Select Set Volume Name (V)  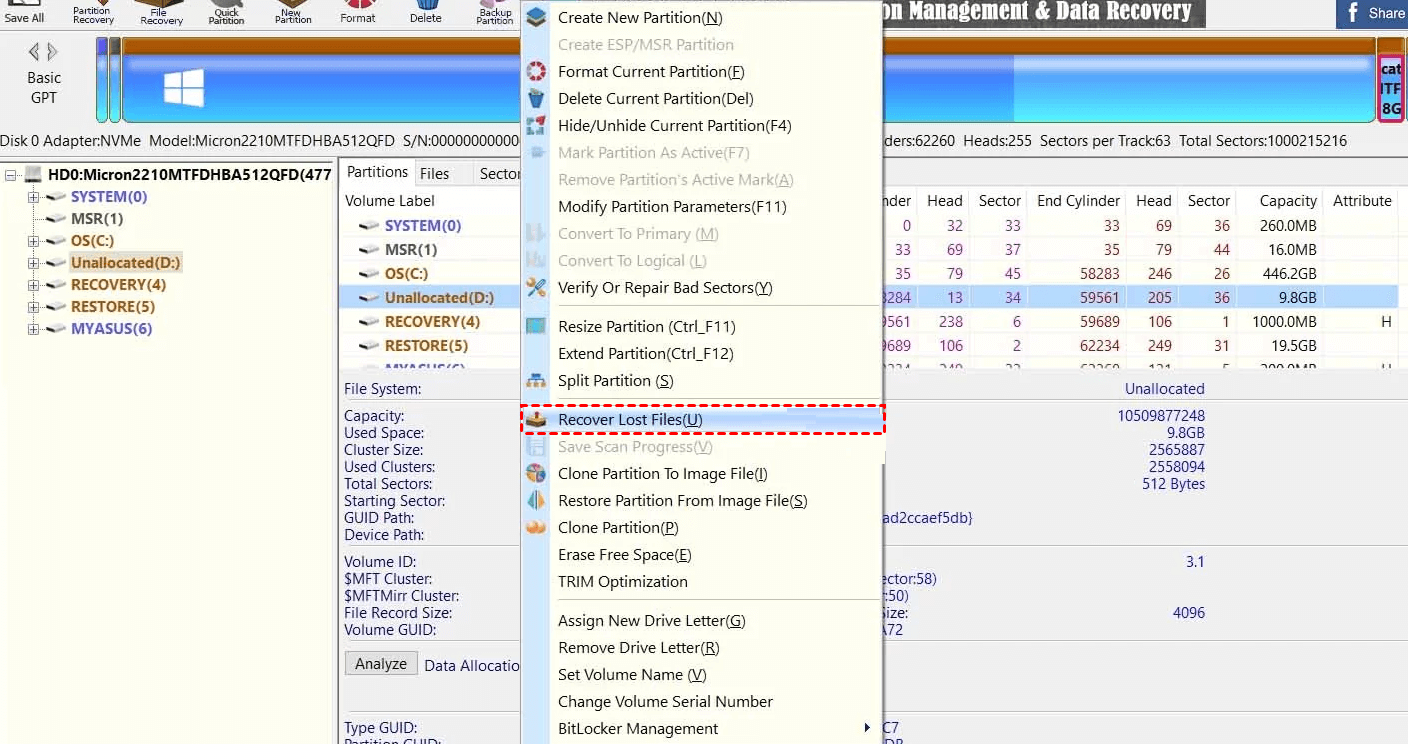point(702,675)
